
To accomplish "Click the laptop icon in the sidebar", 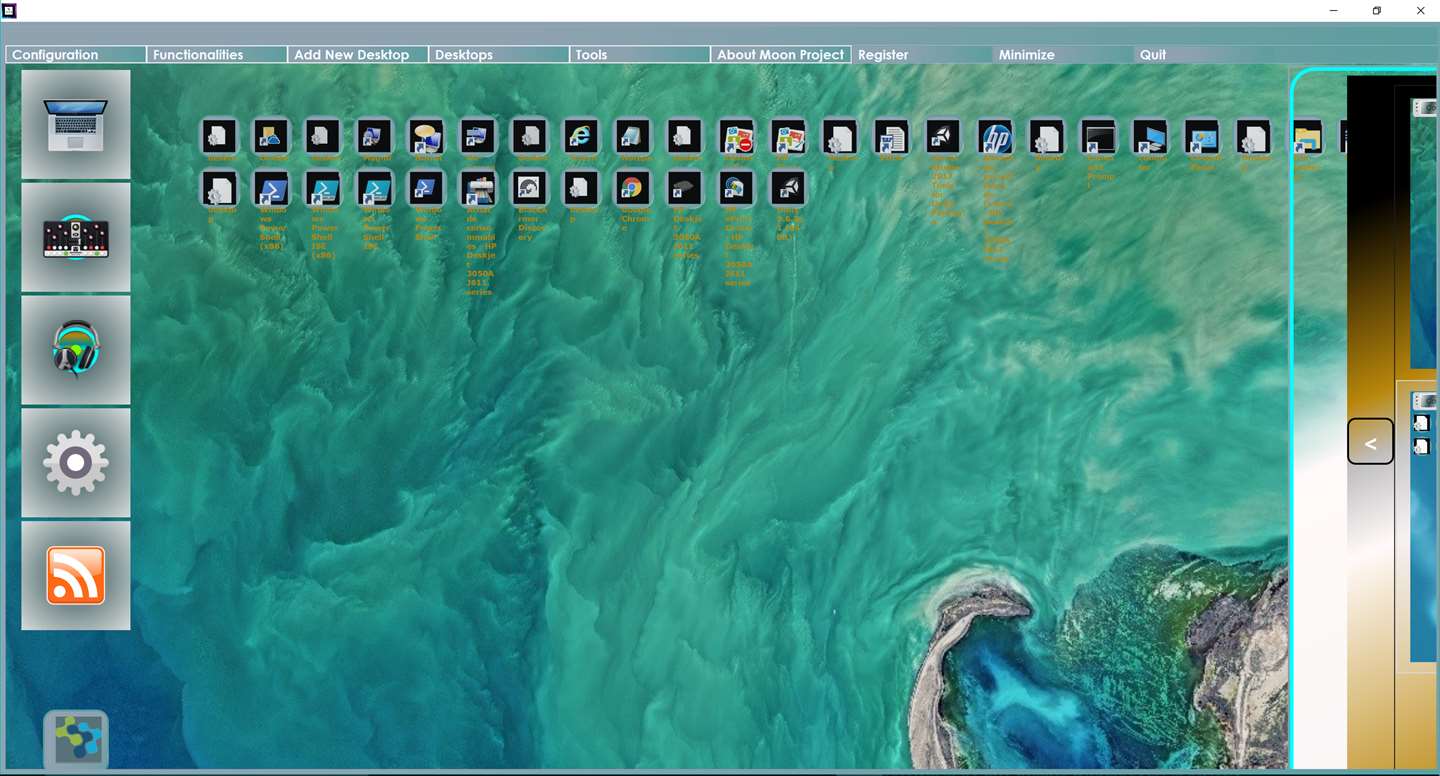I will coord(76,125).
